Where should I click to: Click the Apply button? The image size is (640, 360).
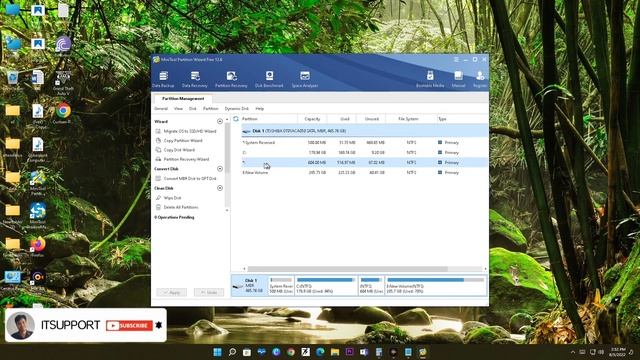tap(171, 292)
